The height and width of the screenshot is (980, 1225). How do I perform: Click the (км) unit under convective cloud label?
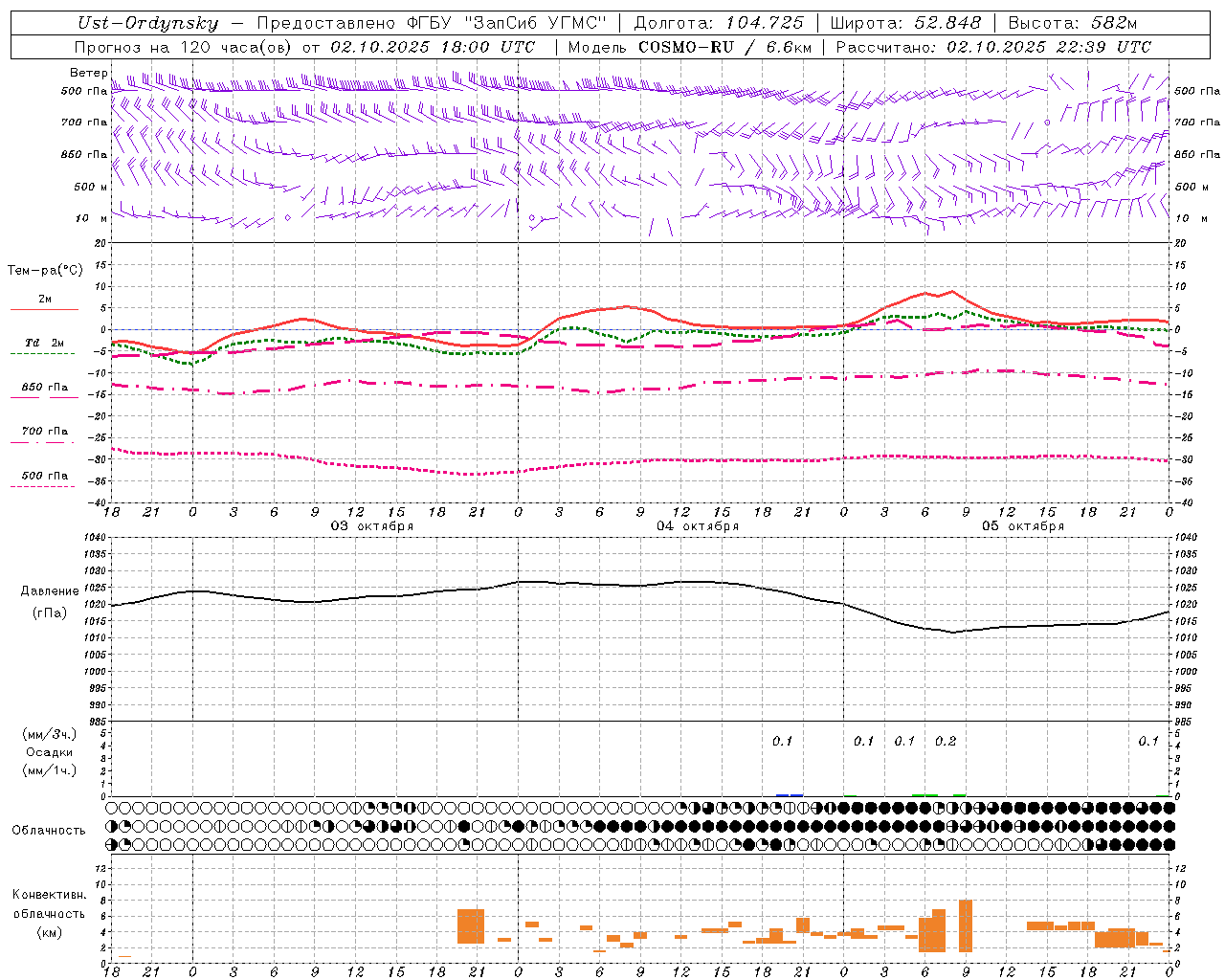click(49, 932)
